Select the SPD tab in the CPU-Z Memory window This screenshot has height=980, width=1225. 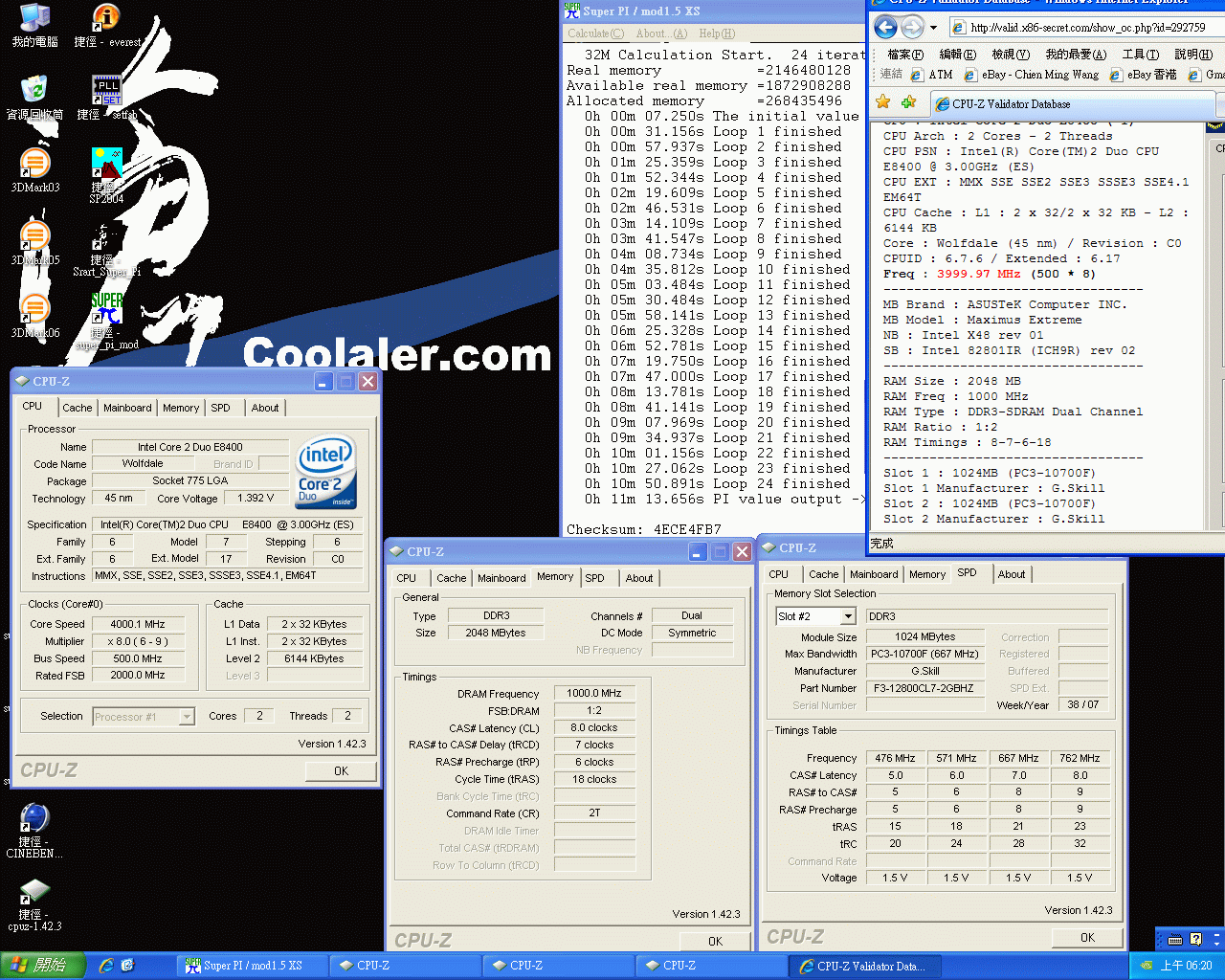[594, 578]
